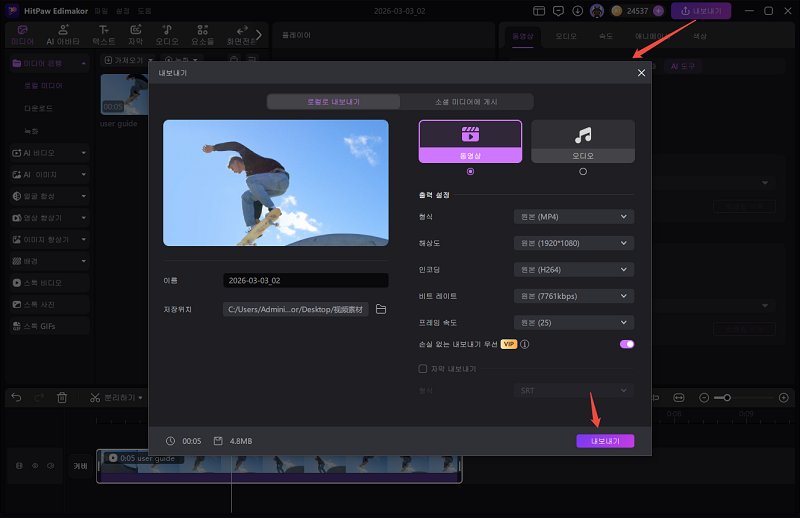Close the 내보내기 export dialog
800x518 pixels.
pos(641,72)
